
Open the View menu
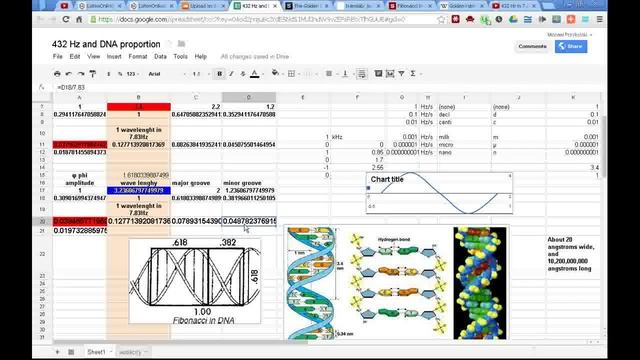click(93, 56)
